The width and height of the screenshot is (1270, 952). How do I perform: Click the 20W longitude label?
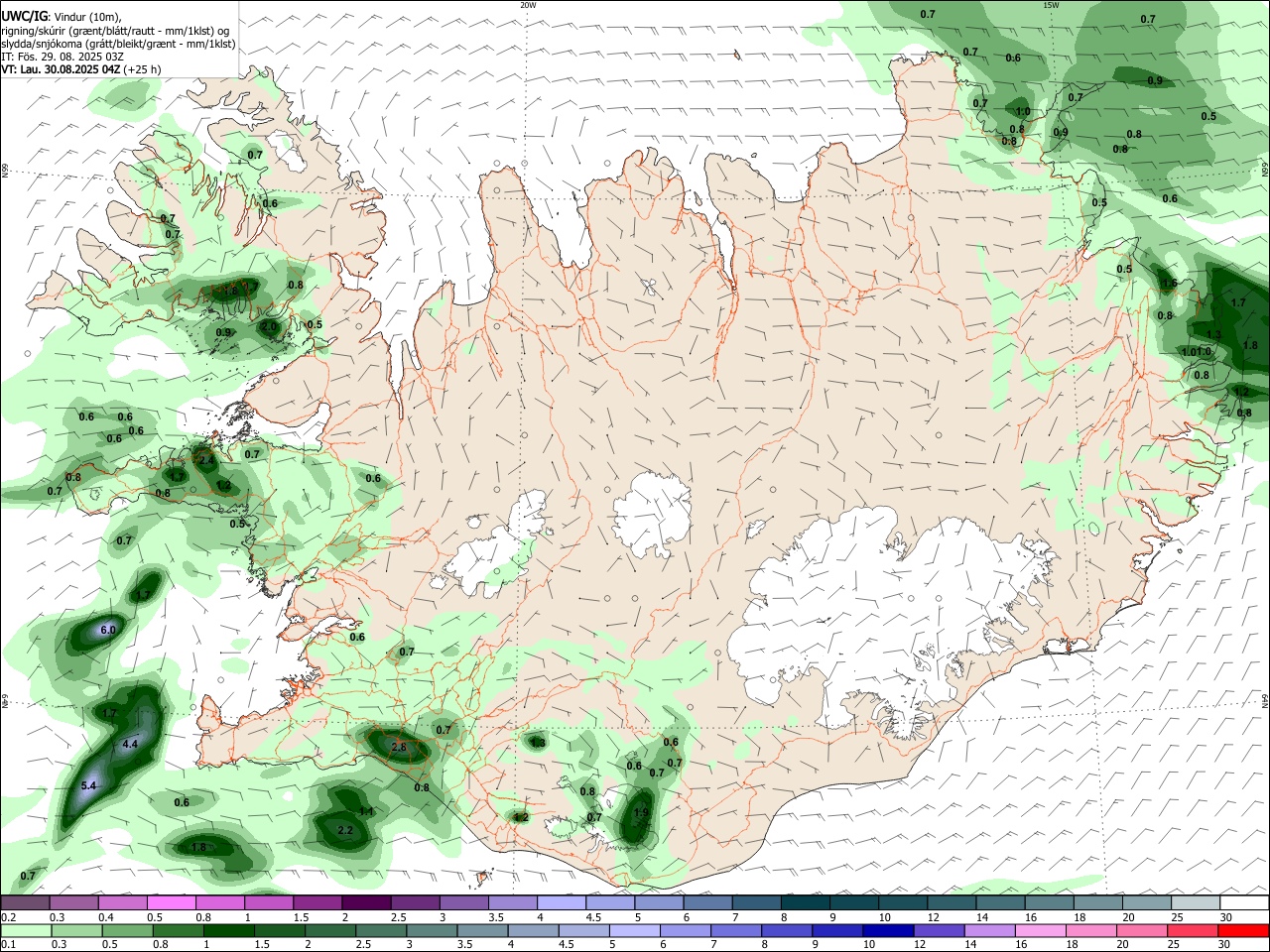click(x=528, y=5)
